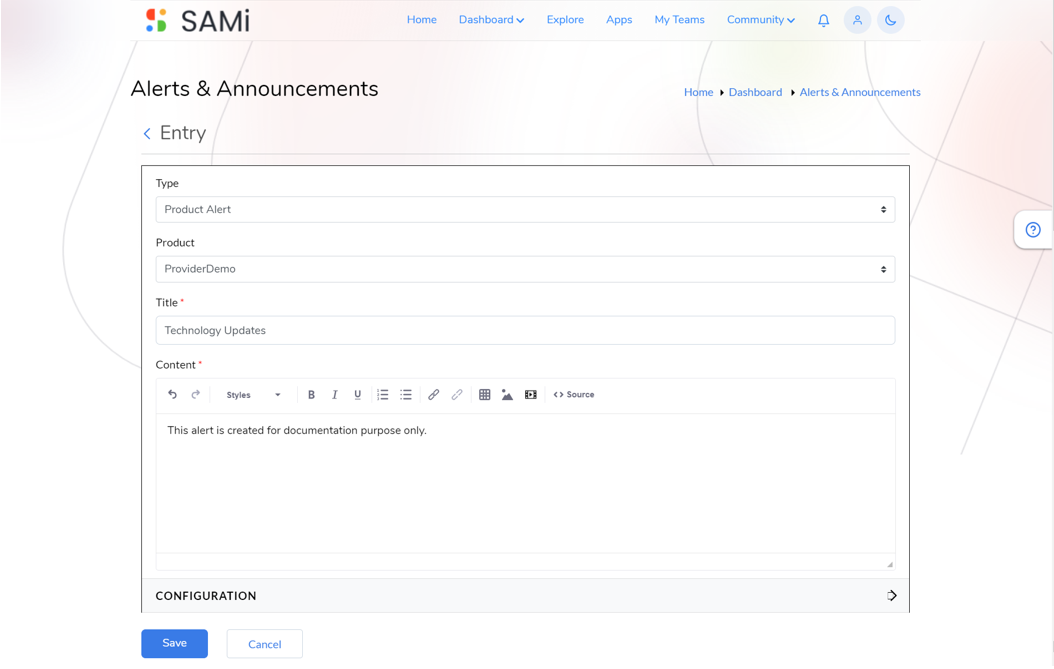Go back using the Entry arrow

(147, 134)
